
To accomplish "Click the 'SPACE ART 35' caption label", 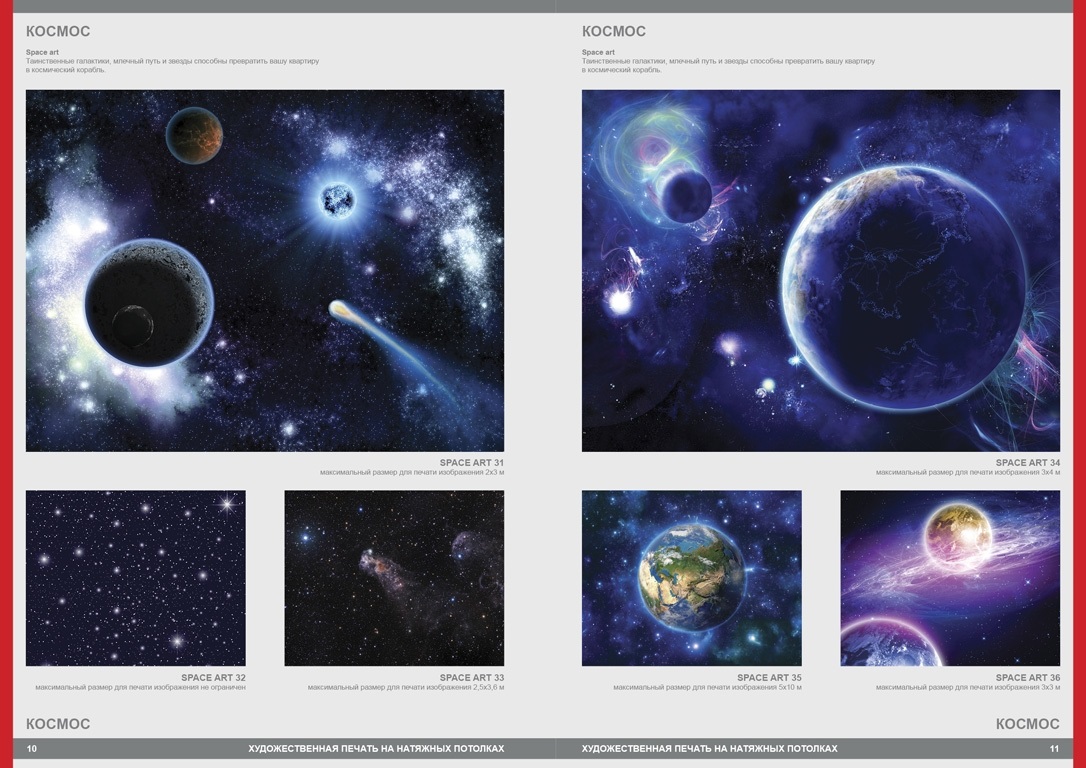I will pyautogui.click(x=769, y=677).
